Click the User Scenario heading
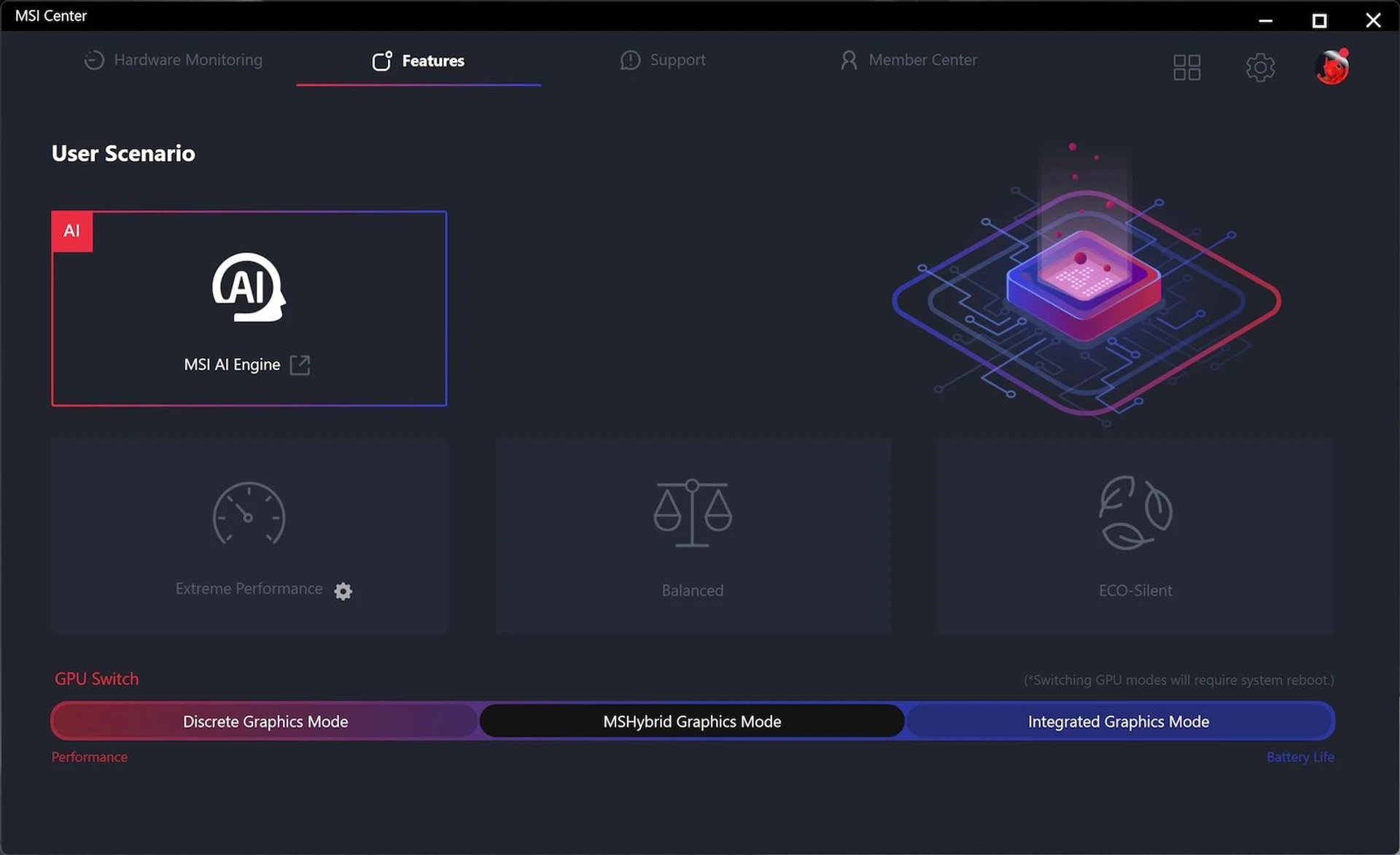1400x855 pixels. click(123, 153)
